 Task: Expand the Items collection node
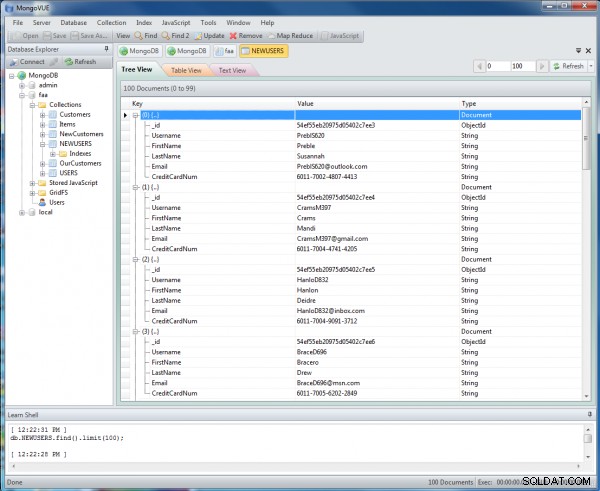[x=42, y=124]
